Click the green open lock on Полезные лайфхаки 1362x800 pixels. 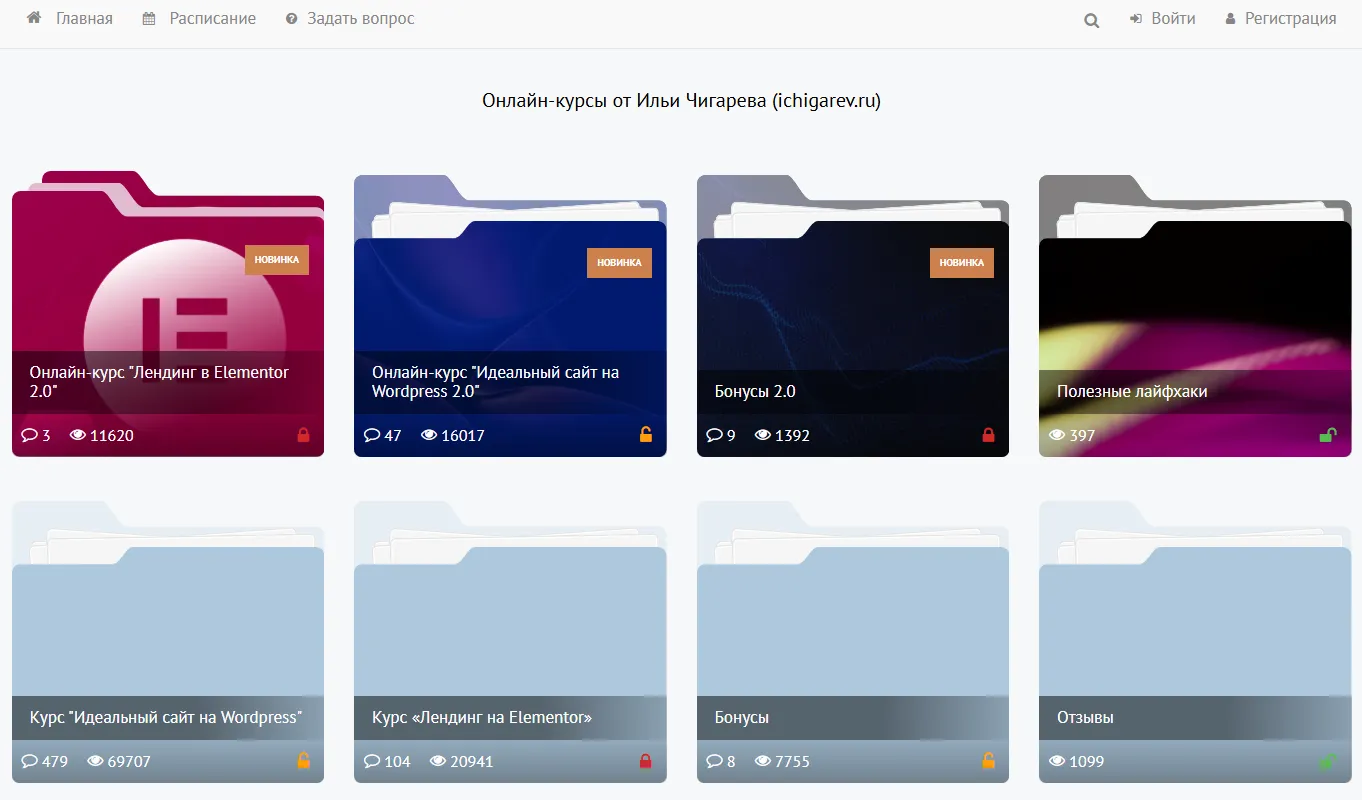click(1328, 435)
